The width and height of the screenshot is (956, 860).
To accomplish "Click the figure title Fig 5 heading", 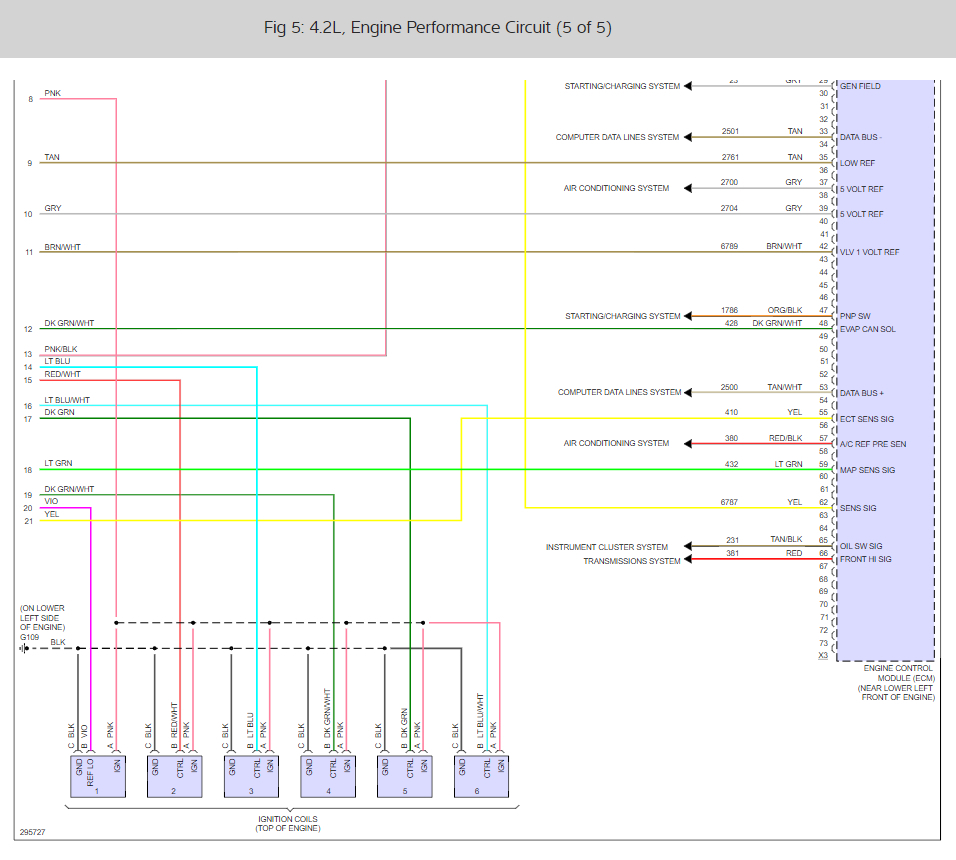I will pos(437,27).
